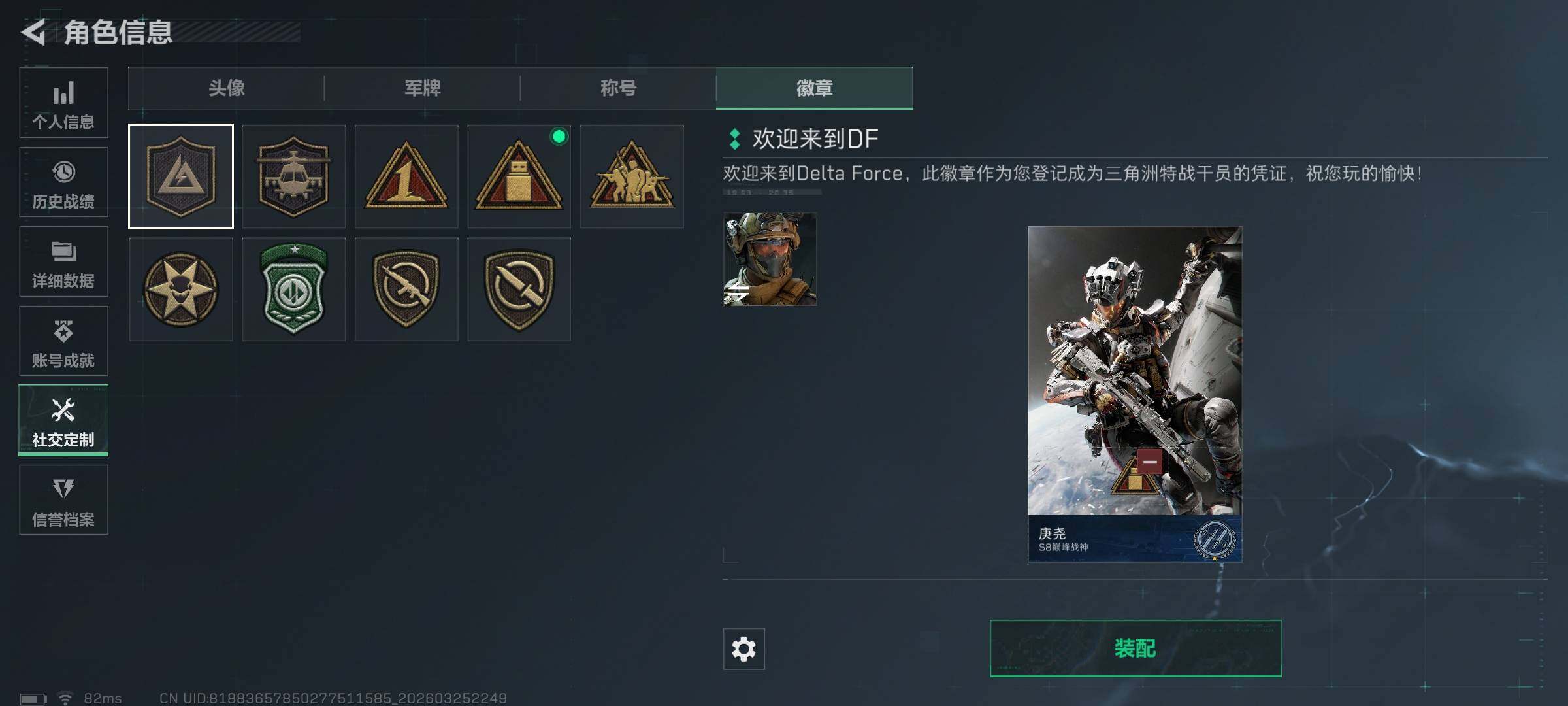Select the number 1 triangle badge
This screenshot has height=706, width=1568.
(406, 176)
